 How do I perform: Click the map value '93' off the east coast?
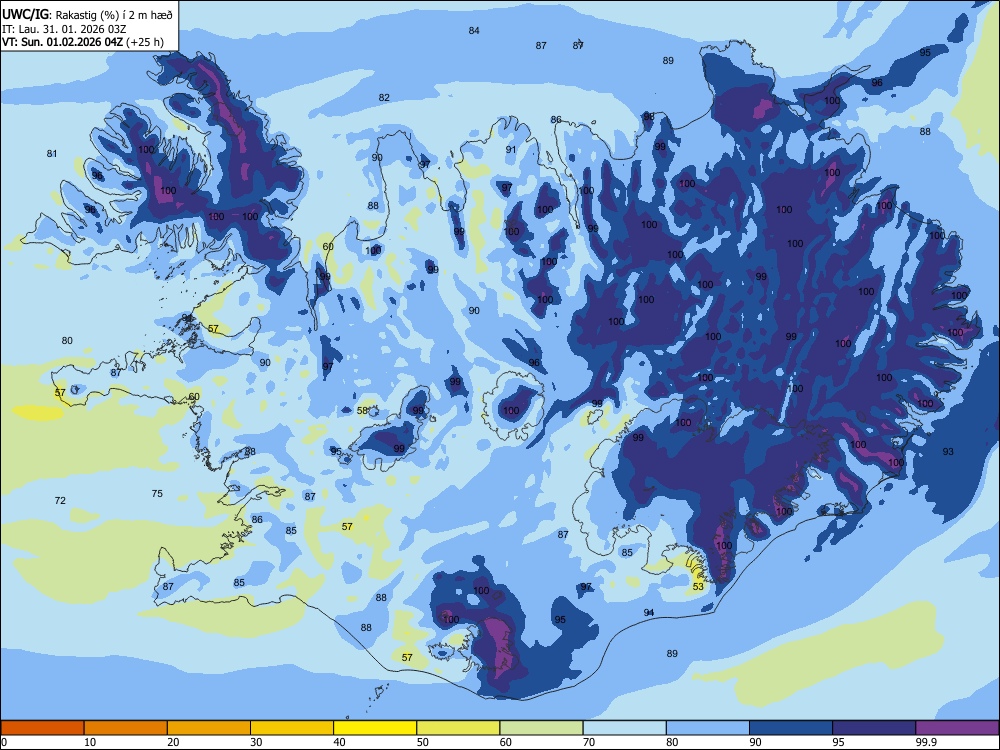coord(948,452)
